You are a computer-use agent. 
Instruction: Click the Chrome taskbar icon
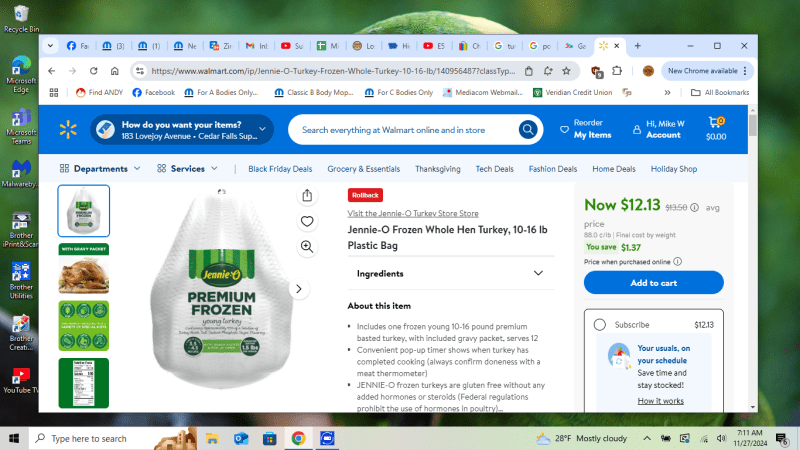pyautogui.click(x=298, y=438)
